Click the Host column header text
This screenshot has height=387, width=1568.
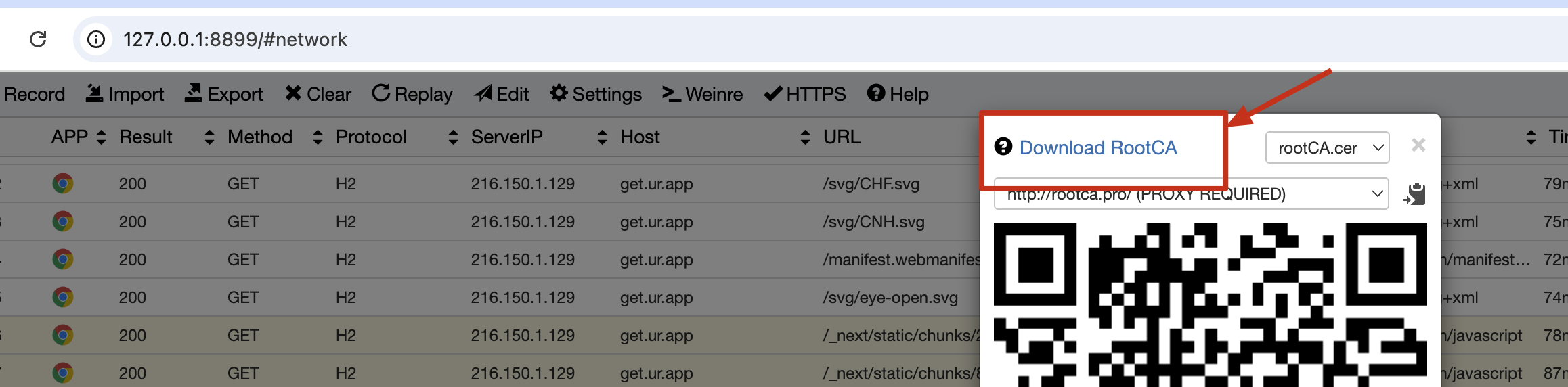pyautogui.click(x=640, y=137)
